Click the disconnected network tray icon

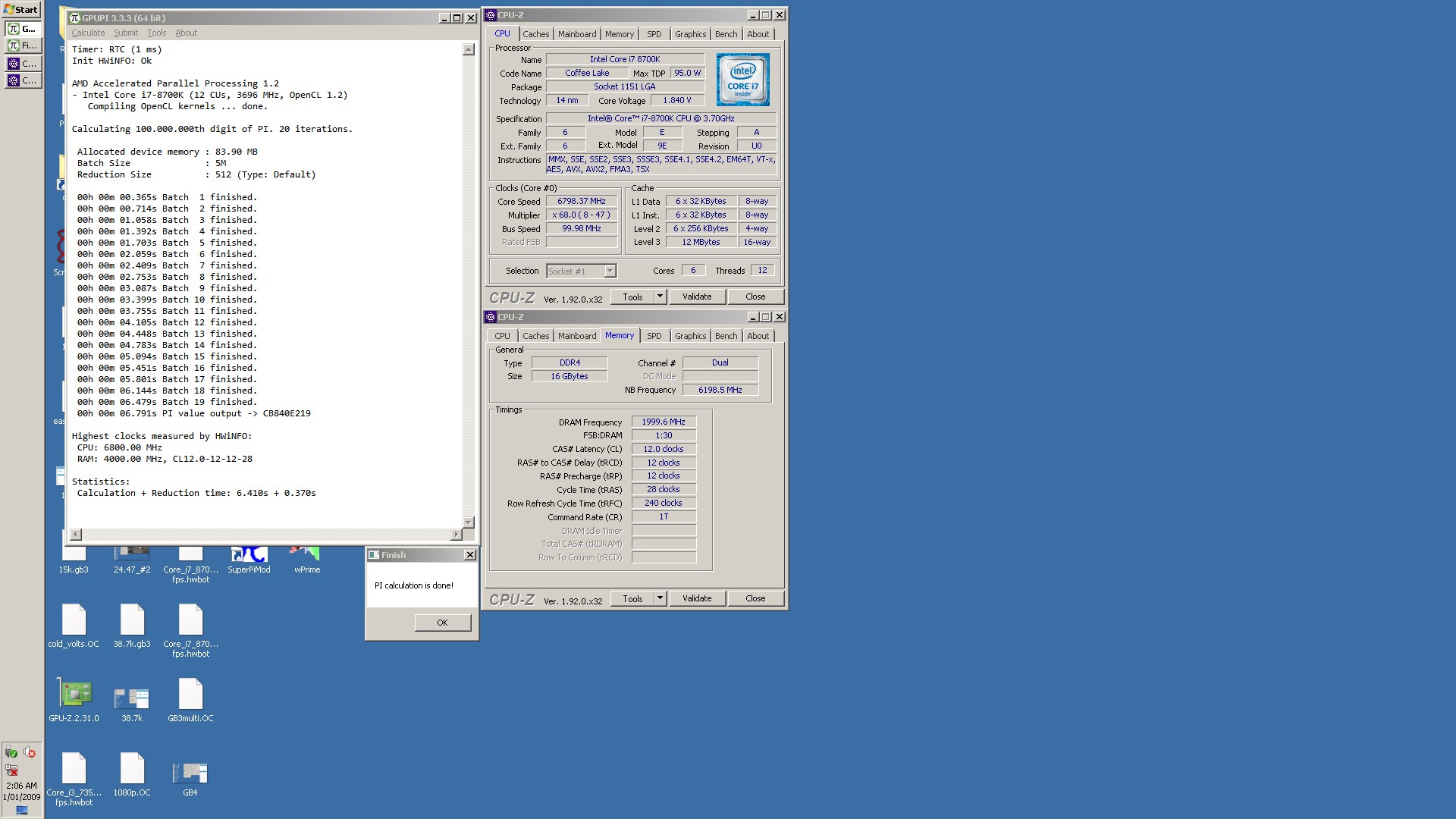11,770
